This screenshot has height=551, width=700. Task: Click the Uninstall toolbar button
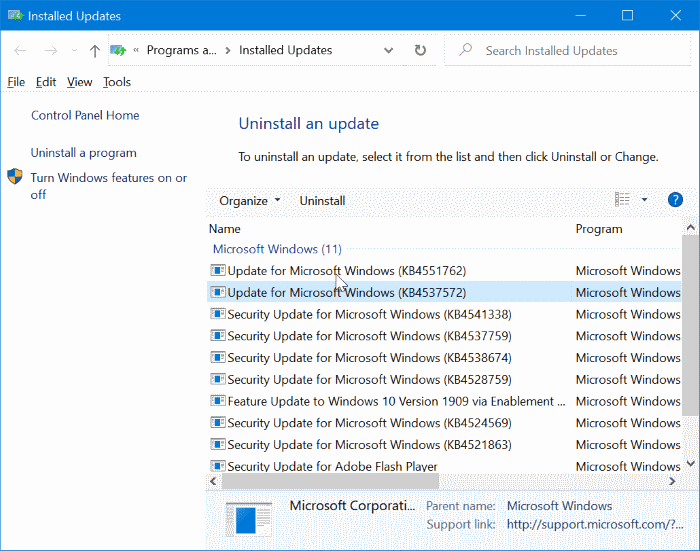[322, 200]
